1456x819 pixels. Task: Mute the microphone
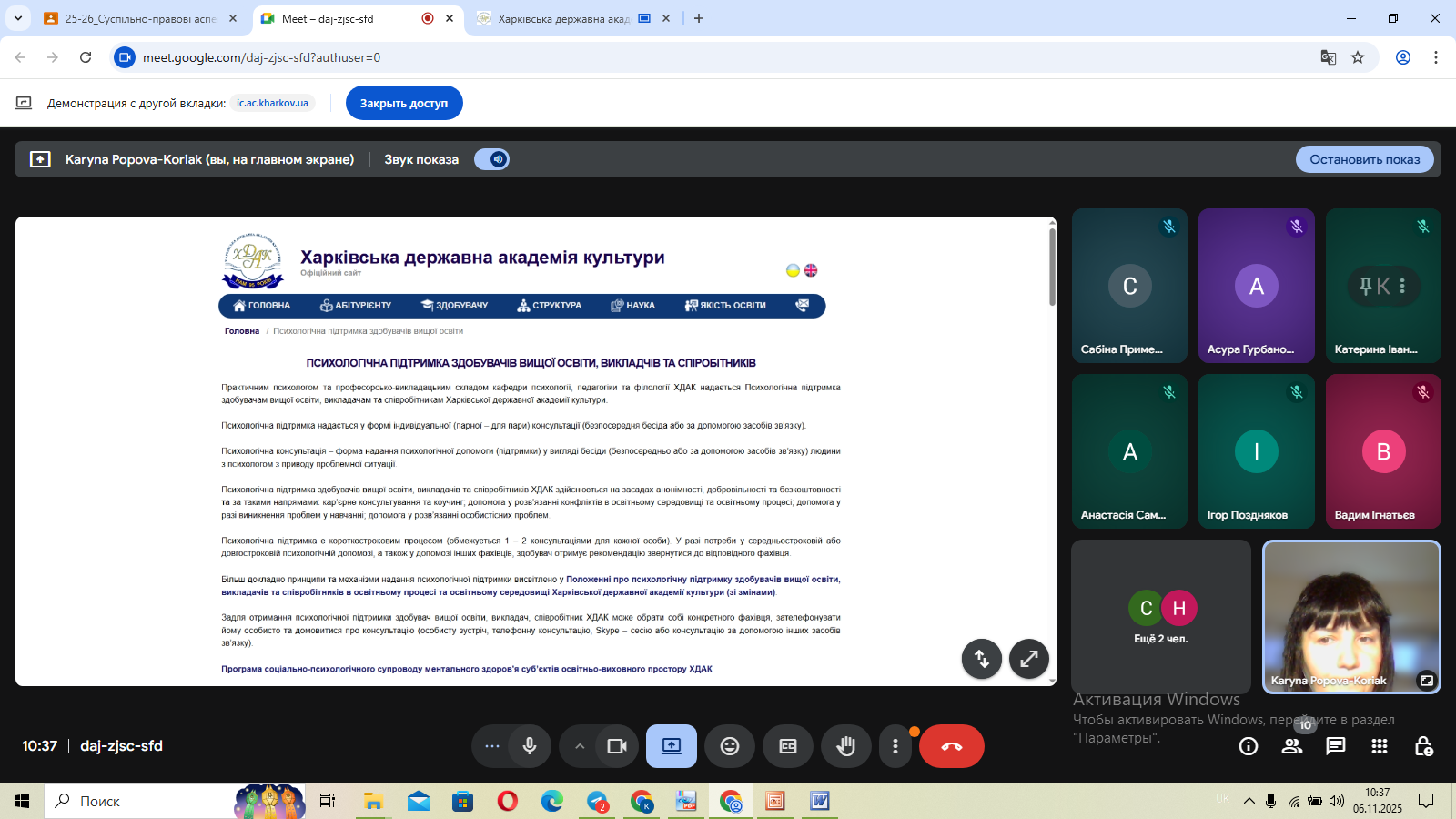click(x=530, y=746)
